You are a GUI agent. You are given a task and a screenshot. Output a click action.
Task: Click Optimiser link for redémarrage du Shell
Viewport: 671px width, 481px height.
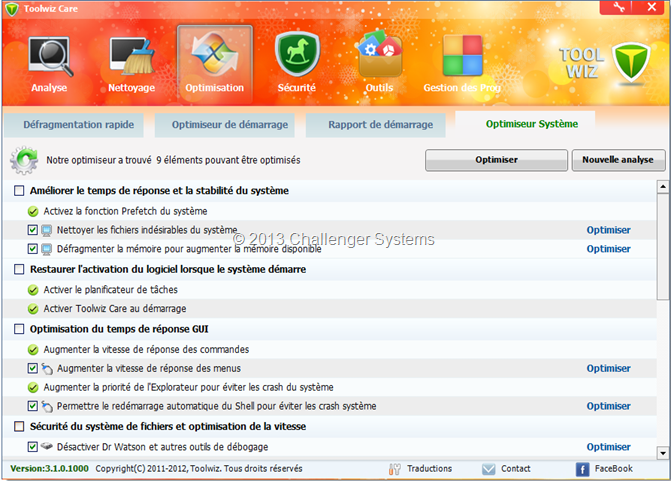coord(609,406)
